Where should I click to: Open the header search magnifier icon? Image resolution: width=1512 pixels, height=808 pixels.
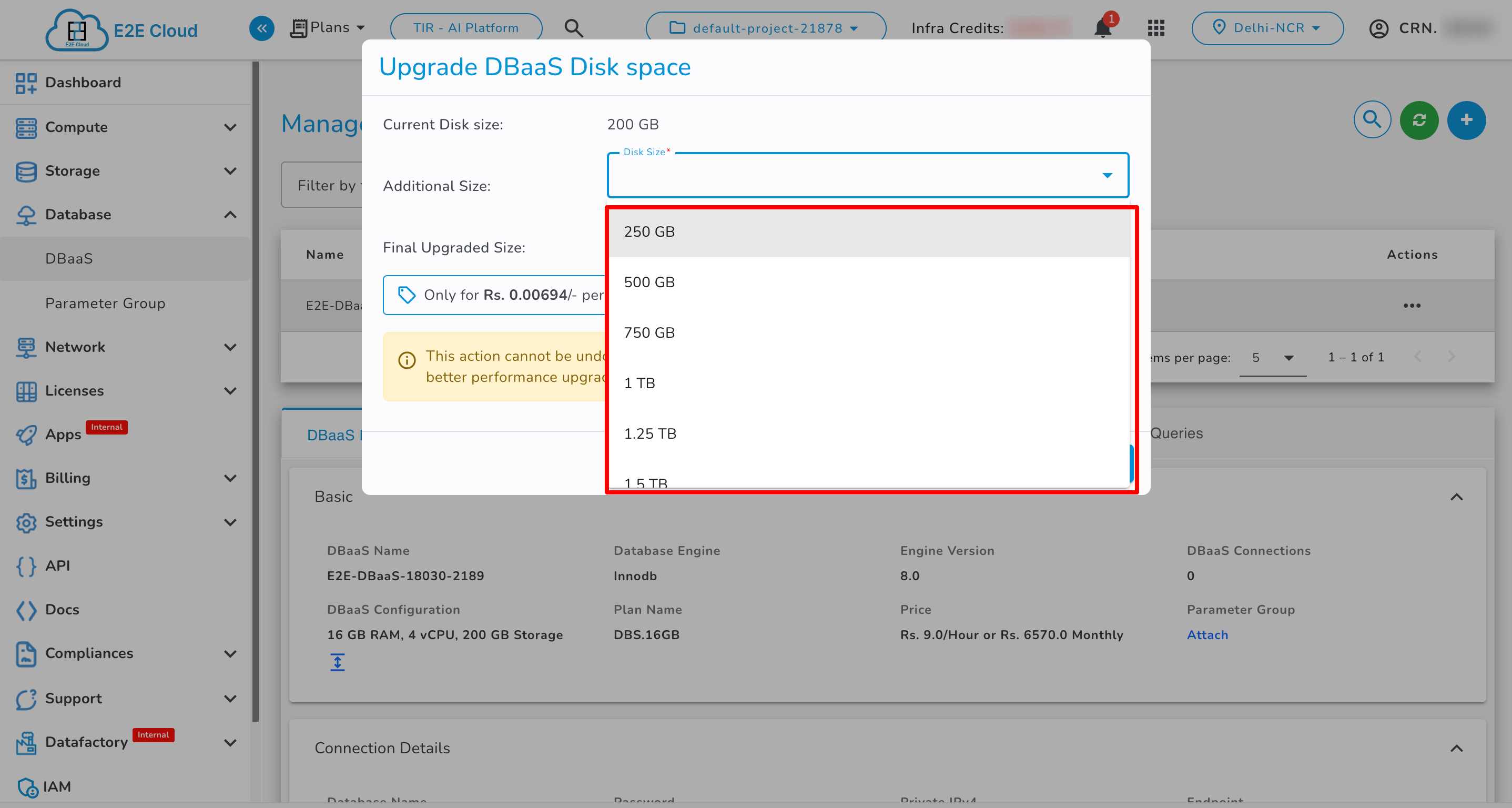(573, 28)
